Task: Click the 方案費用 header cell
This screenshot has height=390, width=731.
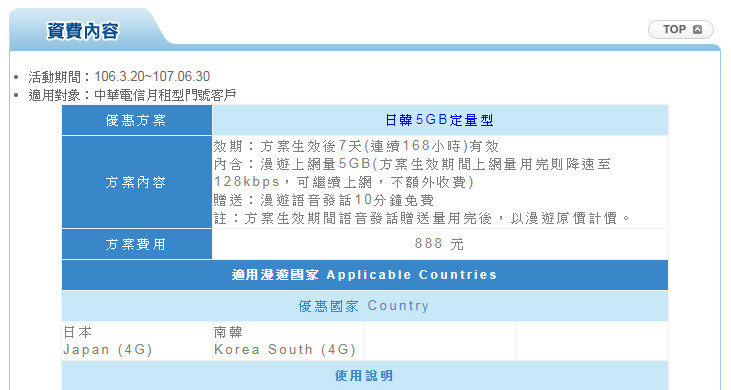Action: click(x=137, y=244)
